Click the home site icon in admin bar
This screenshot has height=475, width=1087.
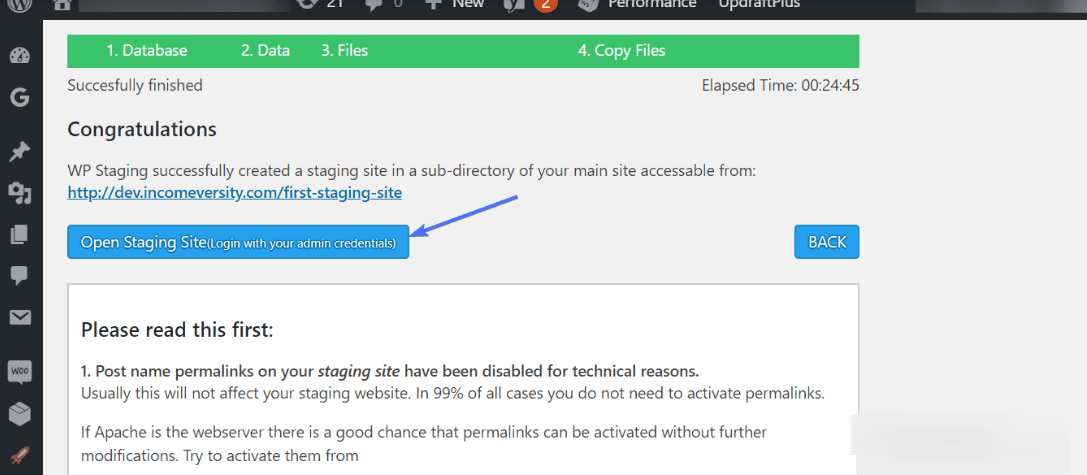pyautogui.click(x=62, y=5)
